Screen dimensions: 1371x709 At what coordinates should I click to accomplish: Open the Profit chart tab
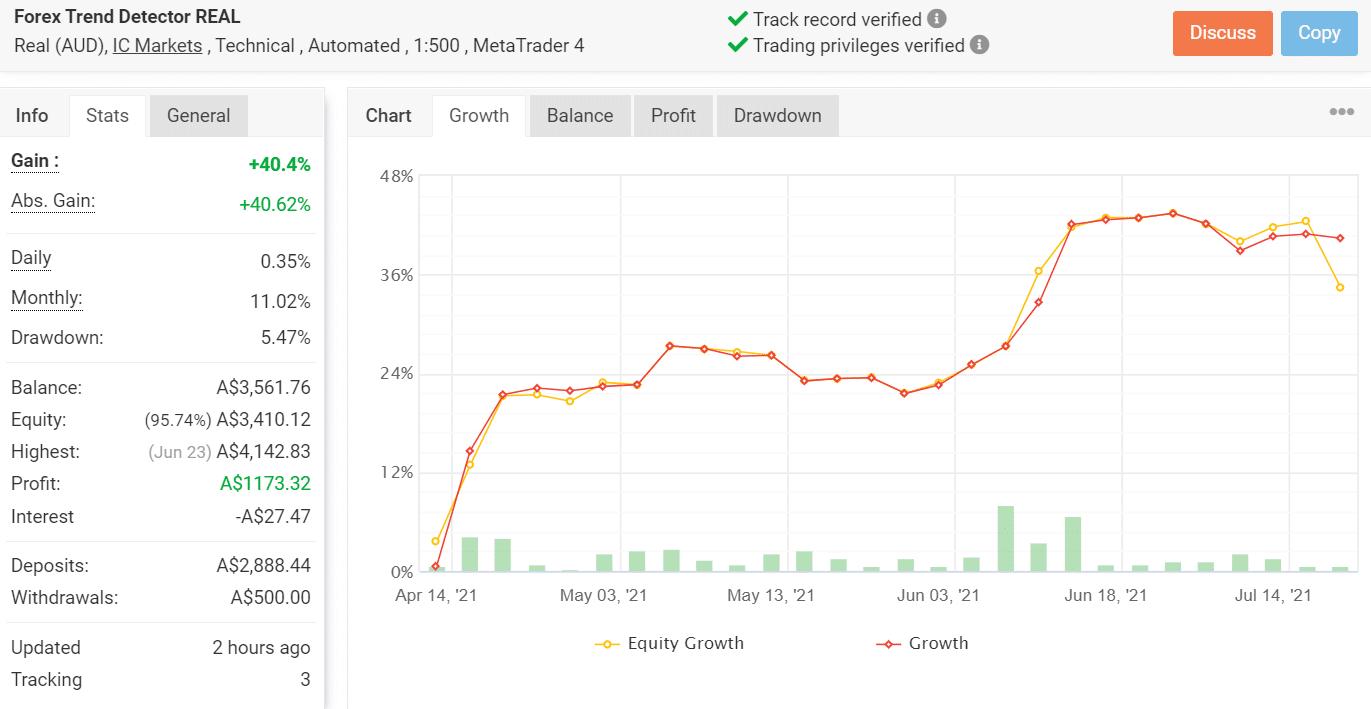(673, 115)
